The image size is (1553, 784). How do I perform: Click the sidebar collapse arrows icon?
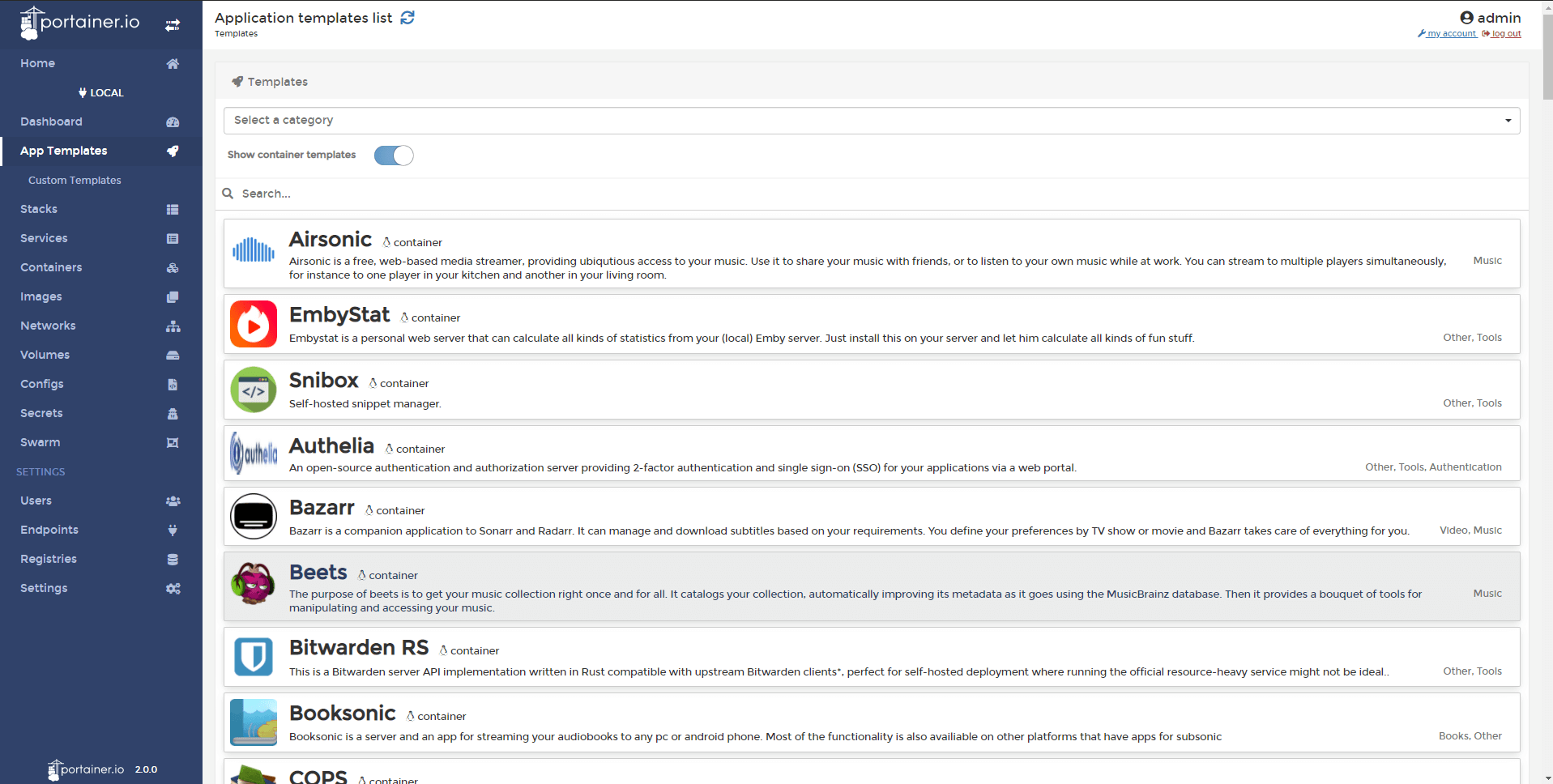coord(173,25)
